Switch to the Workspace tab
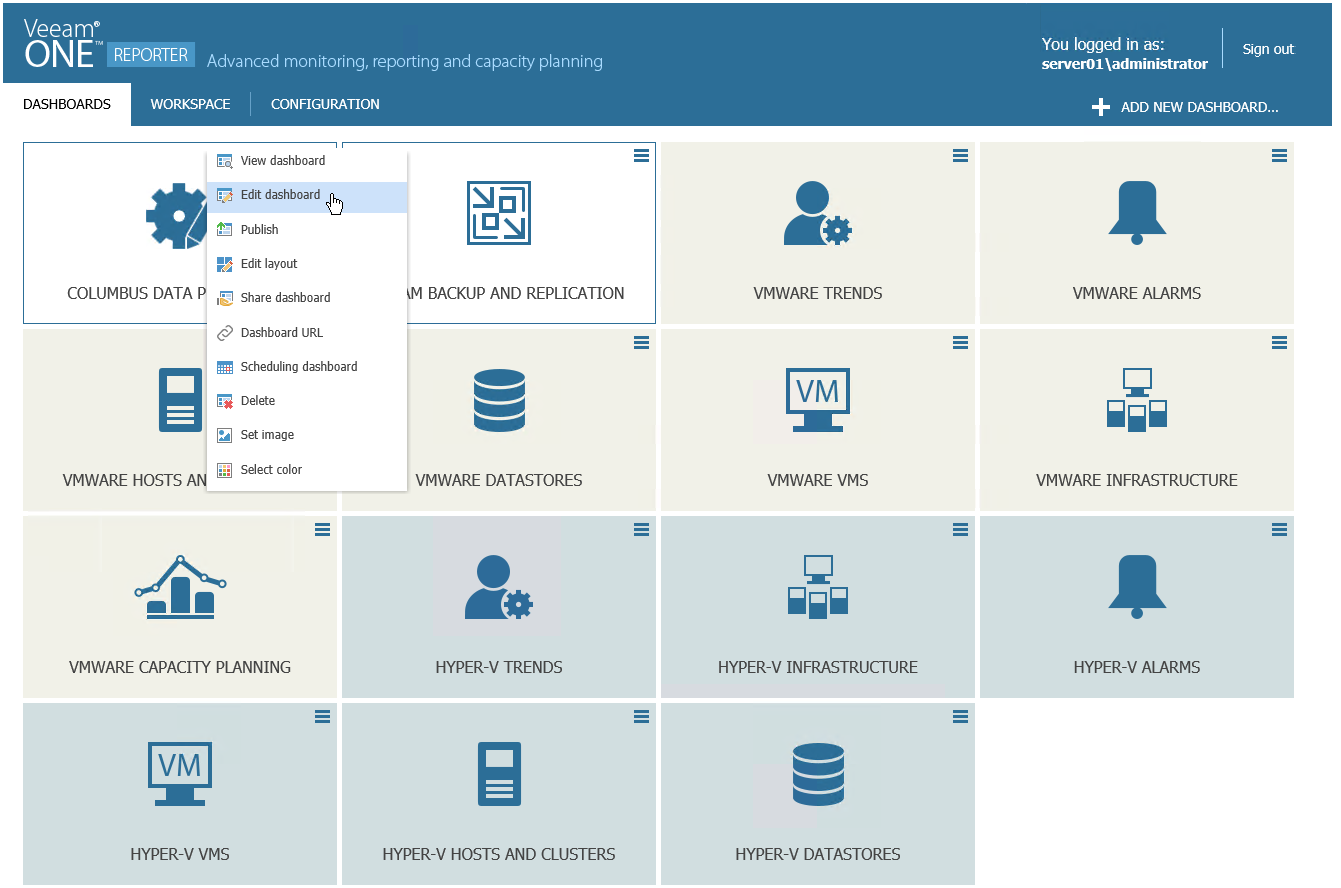 pos(190,104)
